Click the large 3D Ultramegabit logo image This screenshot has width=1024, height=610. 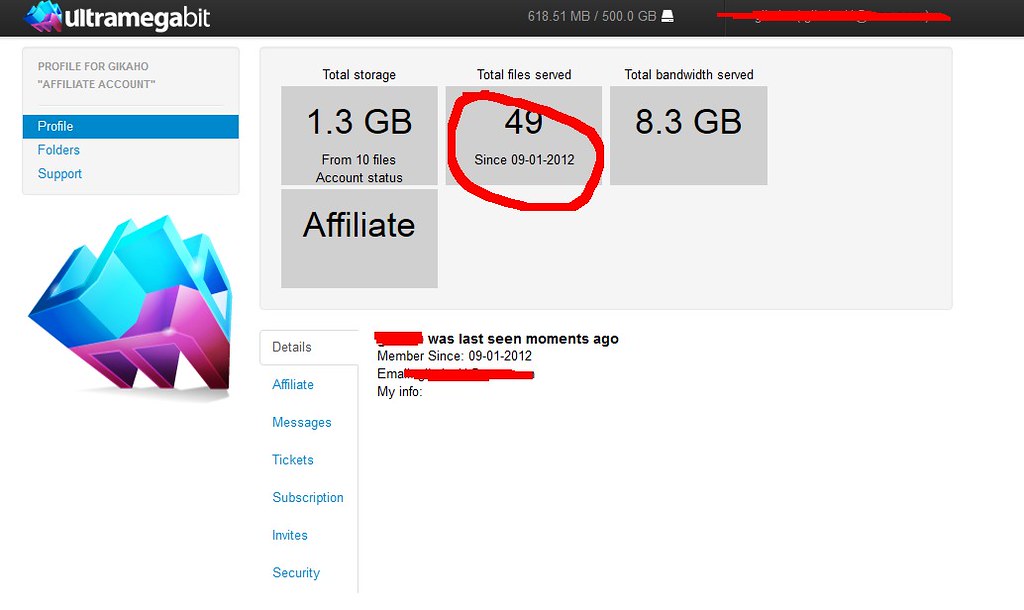pyautogui.click(x=128, y=305)
